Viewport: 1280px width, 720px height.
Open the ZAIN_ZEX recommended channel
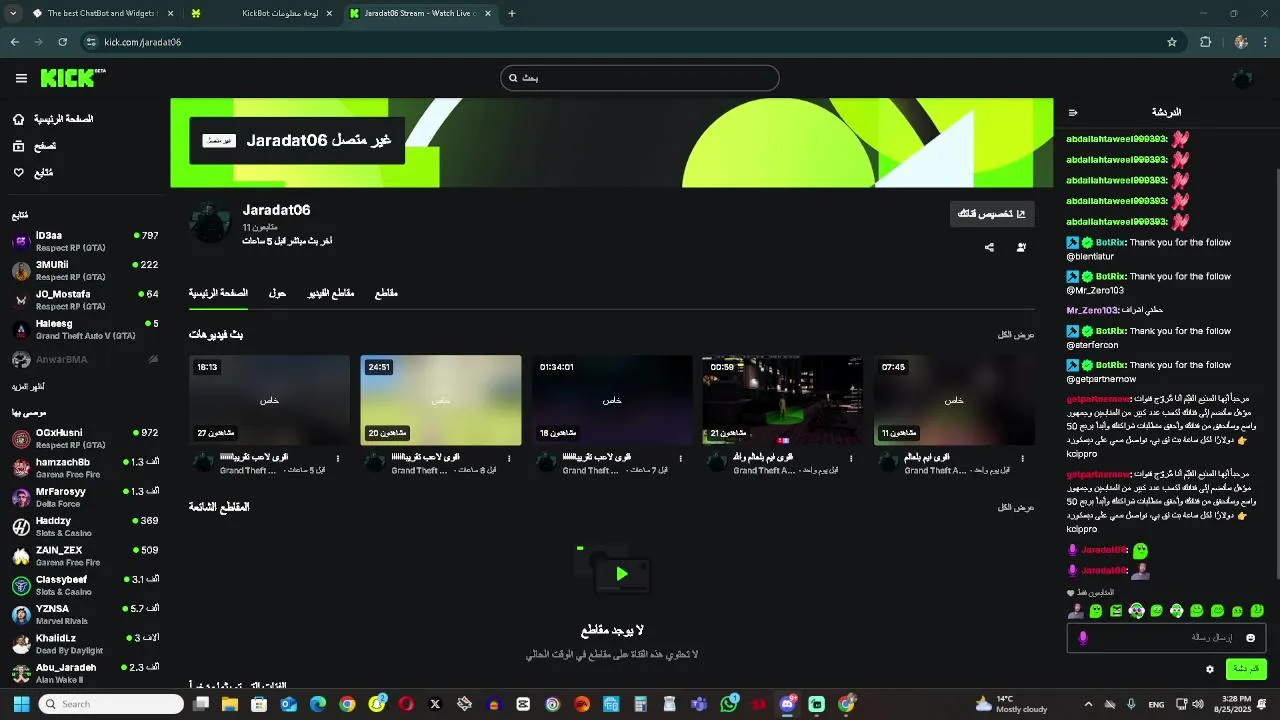pos(85,555)
